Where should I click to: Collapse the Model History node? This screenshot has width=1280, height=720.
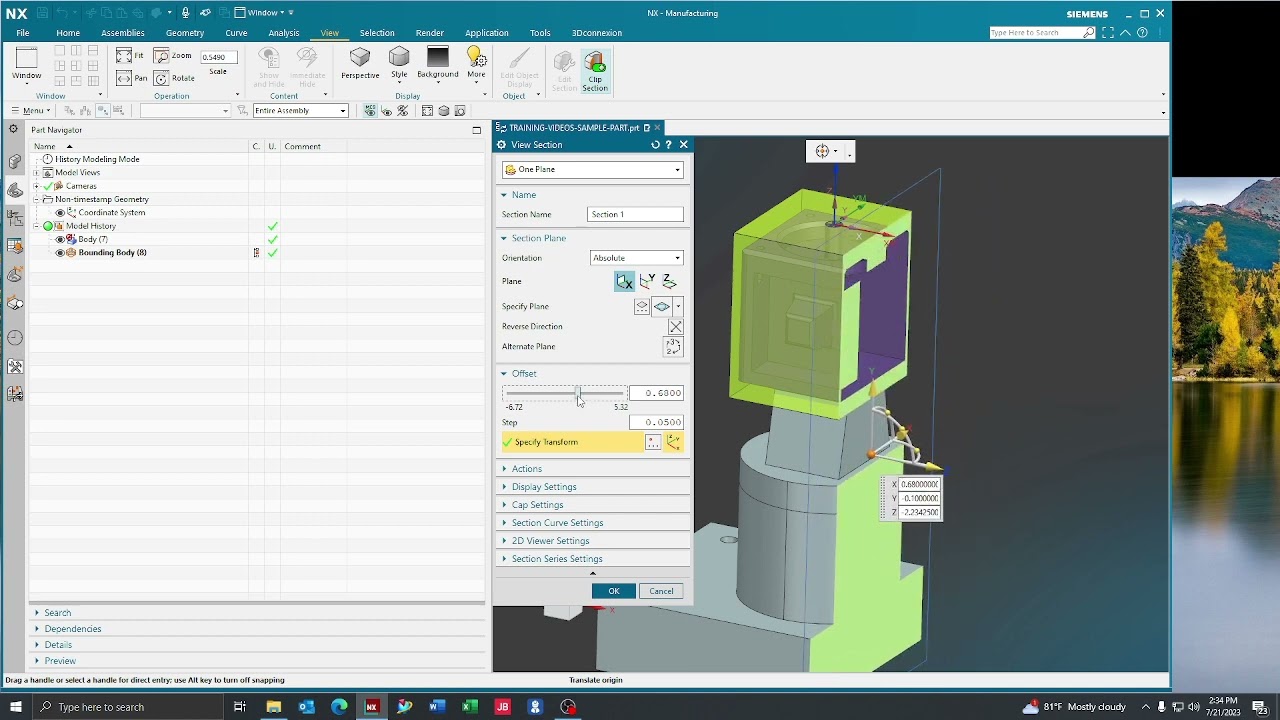point(37,226)
